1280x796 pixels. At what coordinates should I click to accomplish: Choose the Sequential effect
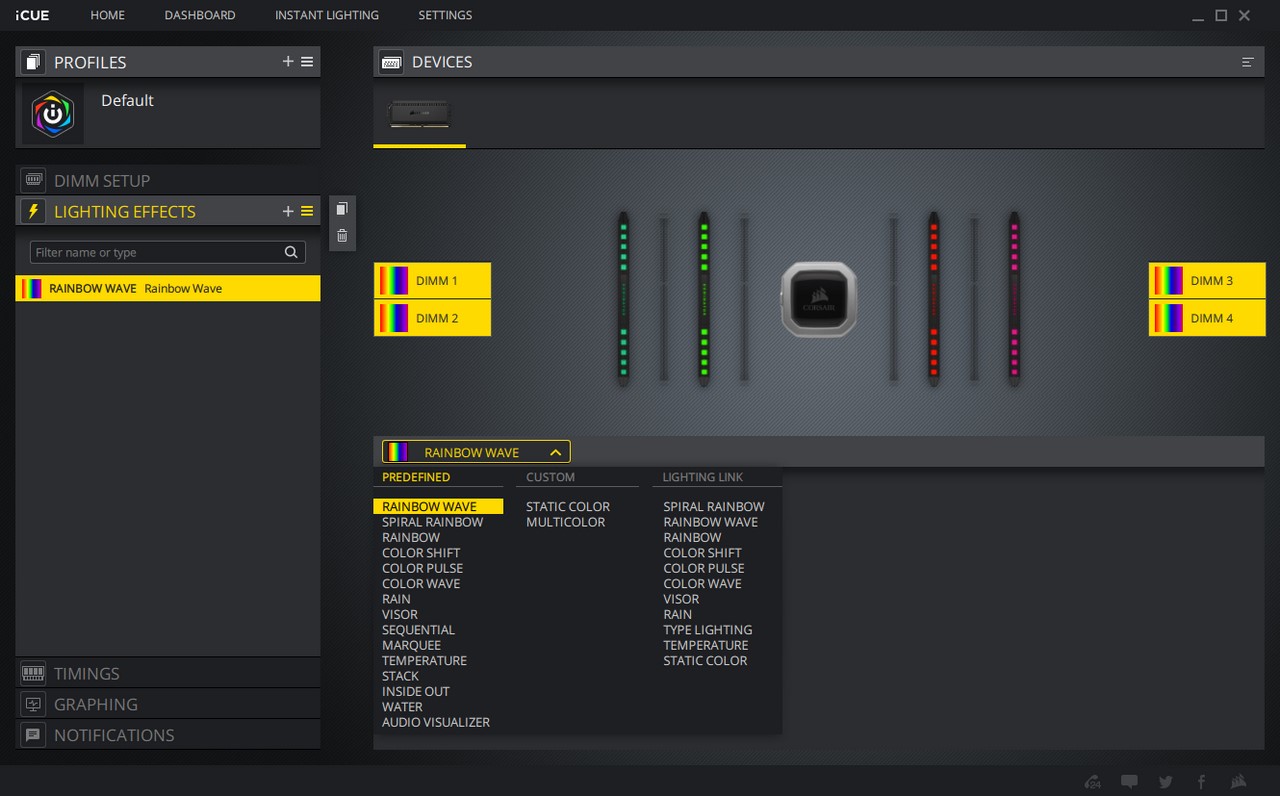(x=418, y=630)
